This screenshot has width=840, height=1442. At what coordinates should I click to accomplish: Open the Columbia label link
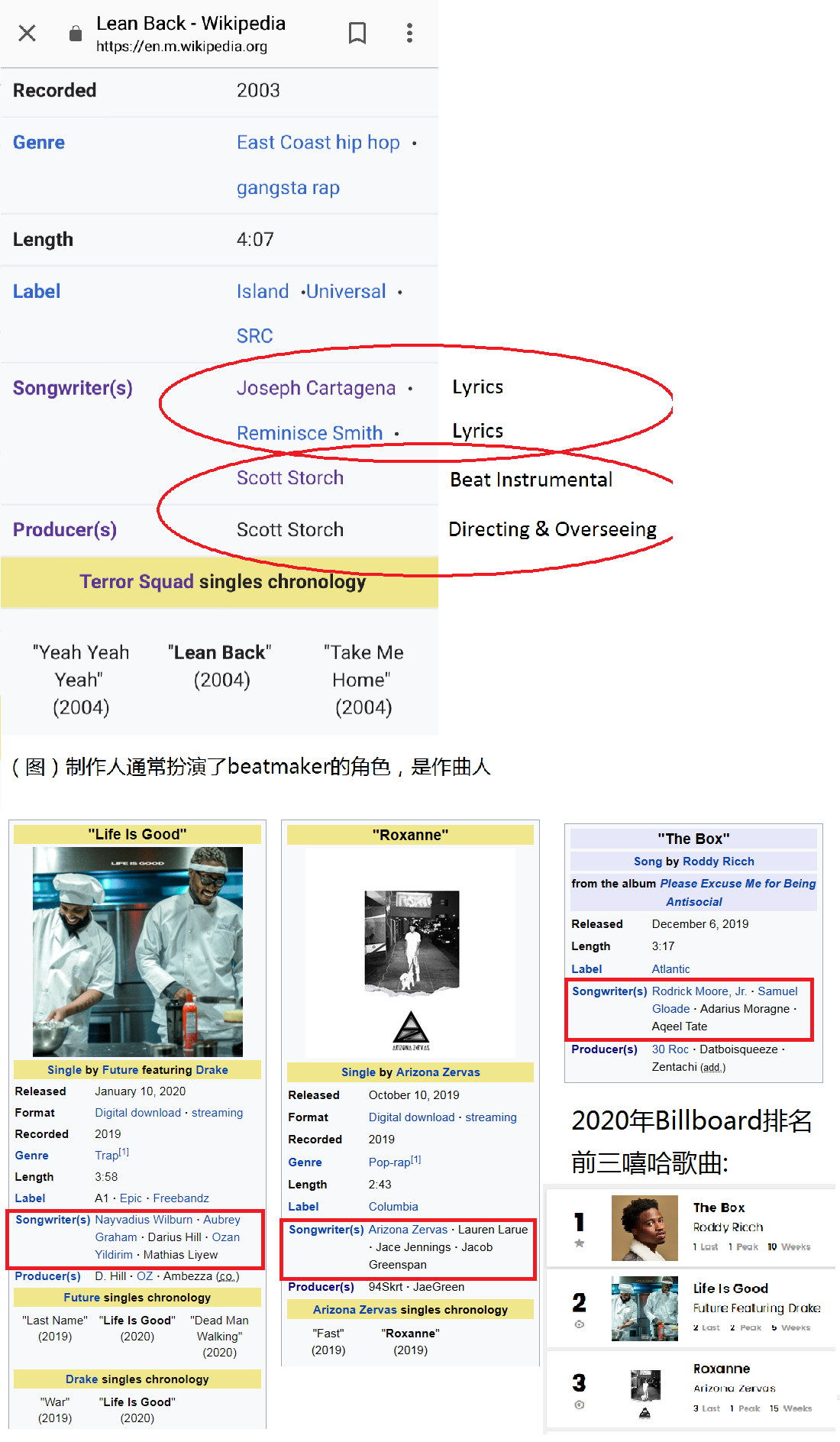(x=393, y=1207)
